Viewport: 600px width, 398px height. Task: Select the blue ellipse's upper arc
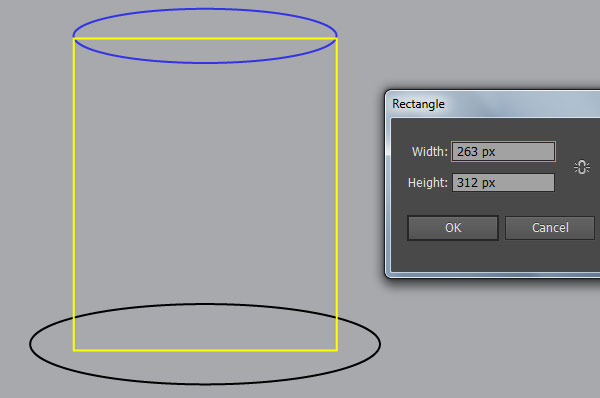[x=205, y=9]
